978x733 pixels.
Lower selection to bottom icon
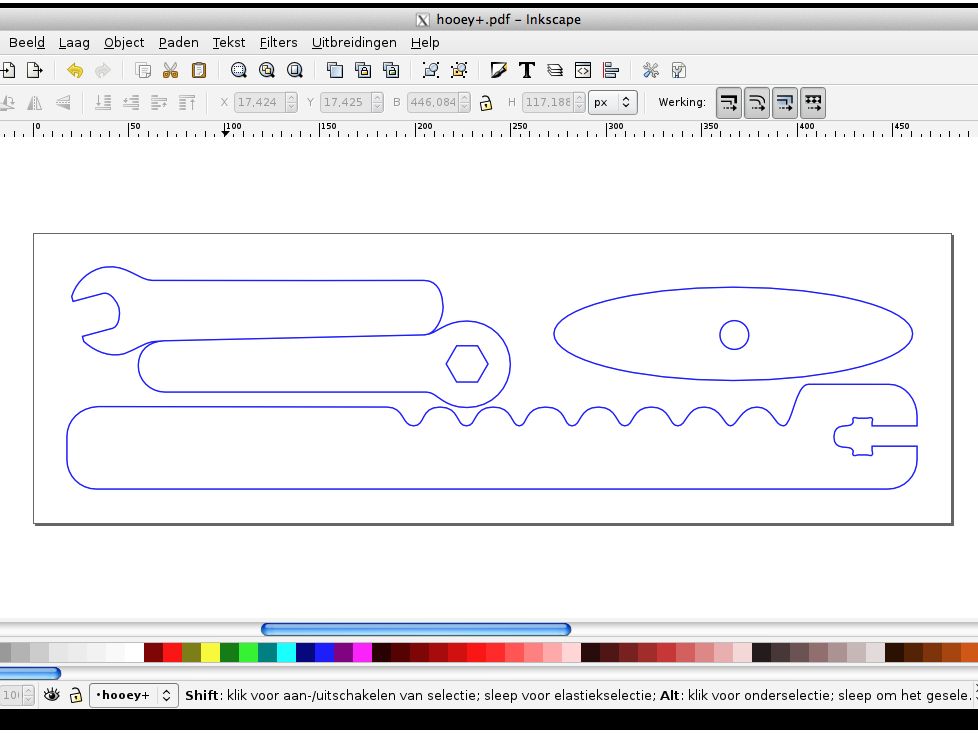tap(103, 102)
